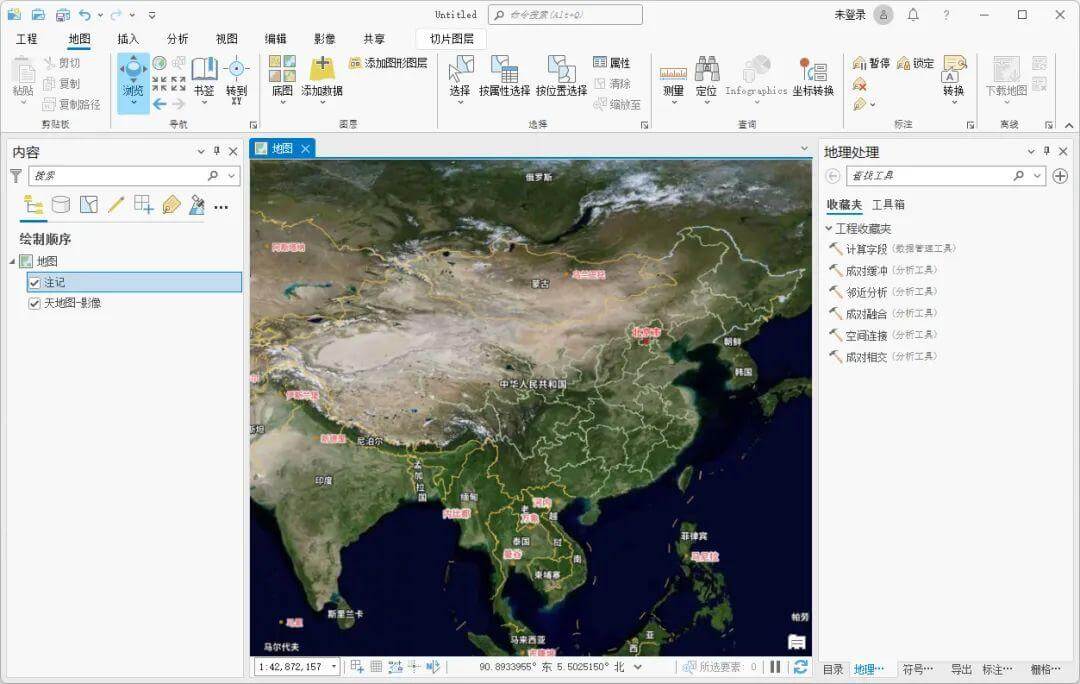Pause map drawing in the status bar

(777, 665)
